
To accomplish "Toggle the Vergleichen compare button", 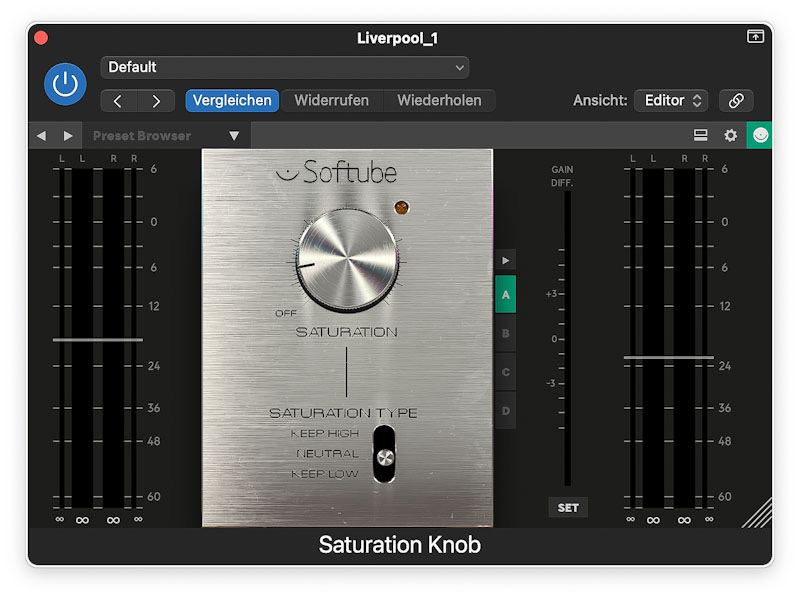I will tap(232, 101).
